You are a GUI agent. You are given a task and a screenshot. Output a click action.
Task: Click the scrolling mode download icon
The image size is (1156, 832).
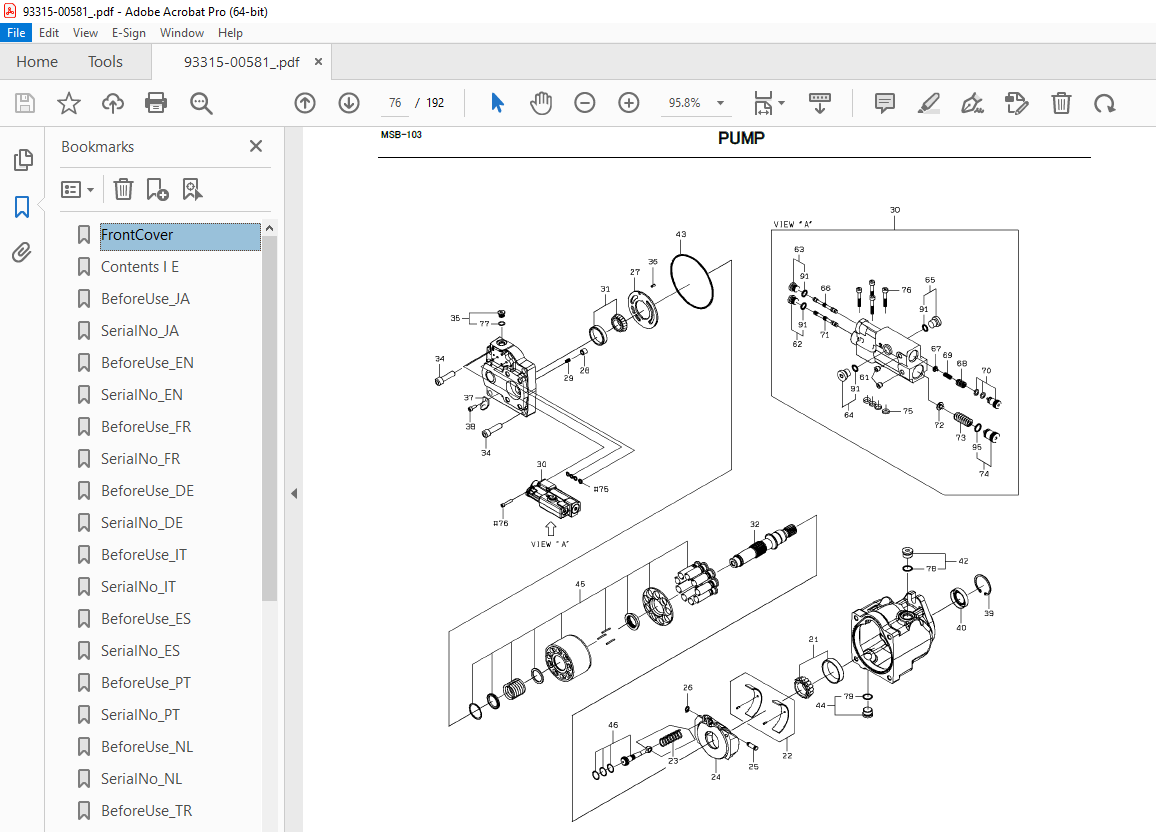click(x=820, y=103)
